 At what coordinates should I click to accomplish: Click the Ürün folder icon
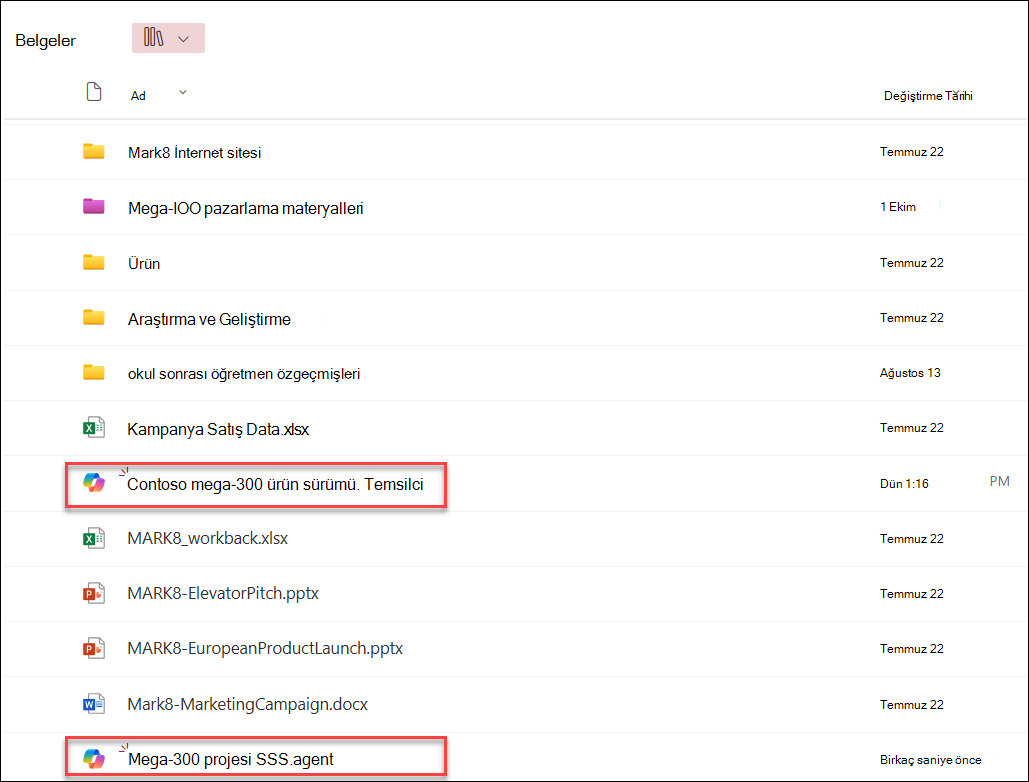(x=94, y=262)
